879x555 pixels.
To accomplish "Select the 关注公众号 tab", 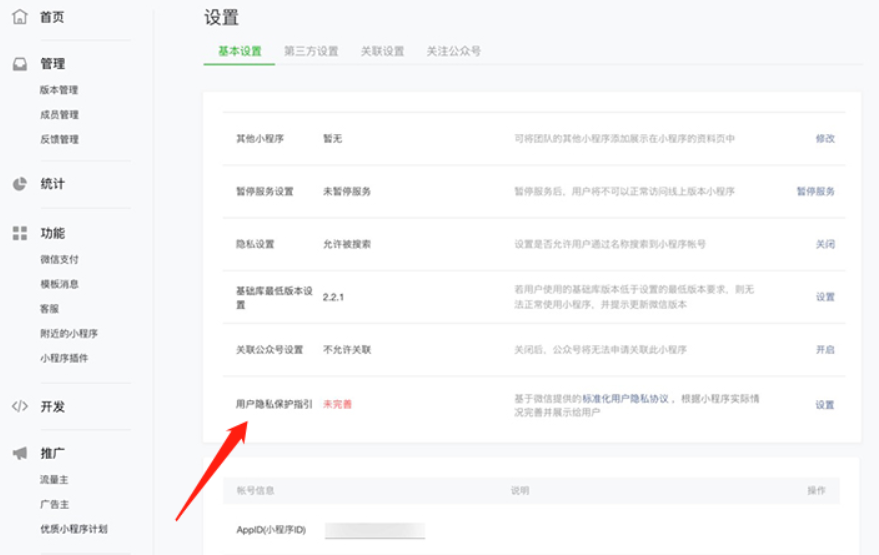I will [453, 51].
